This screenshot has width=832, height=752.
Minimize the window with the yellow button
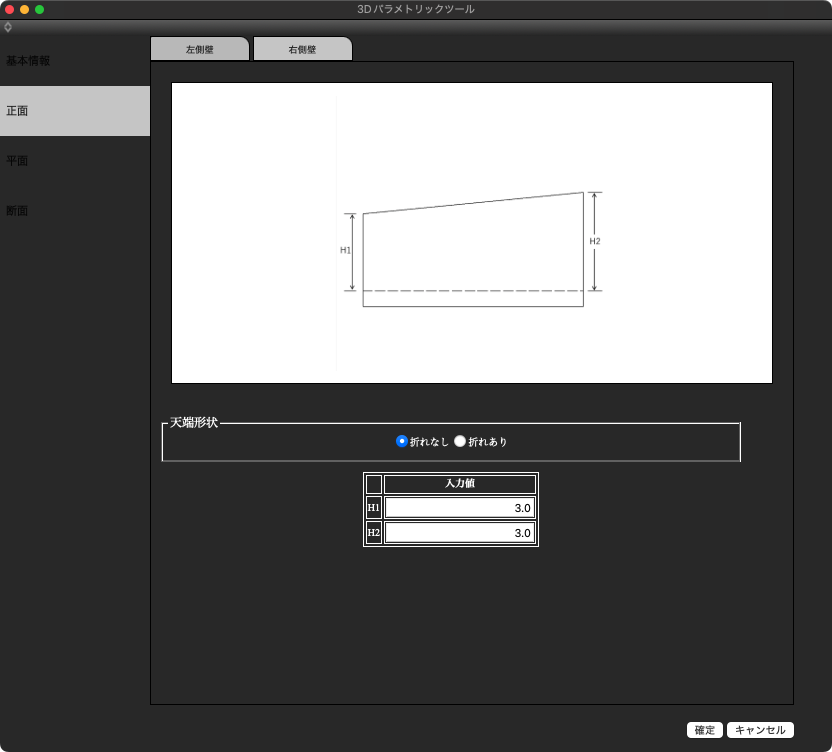24,9
